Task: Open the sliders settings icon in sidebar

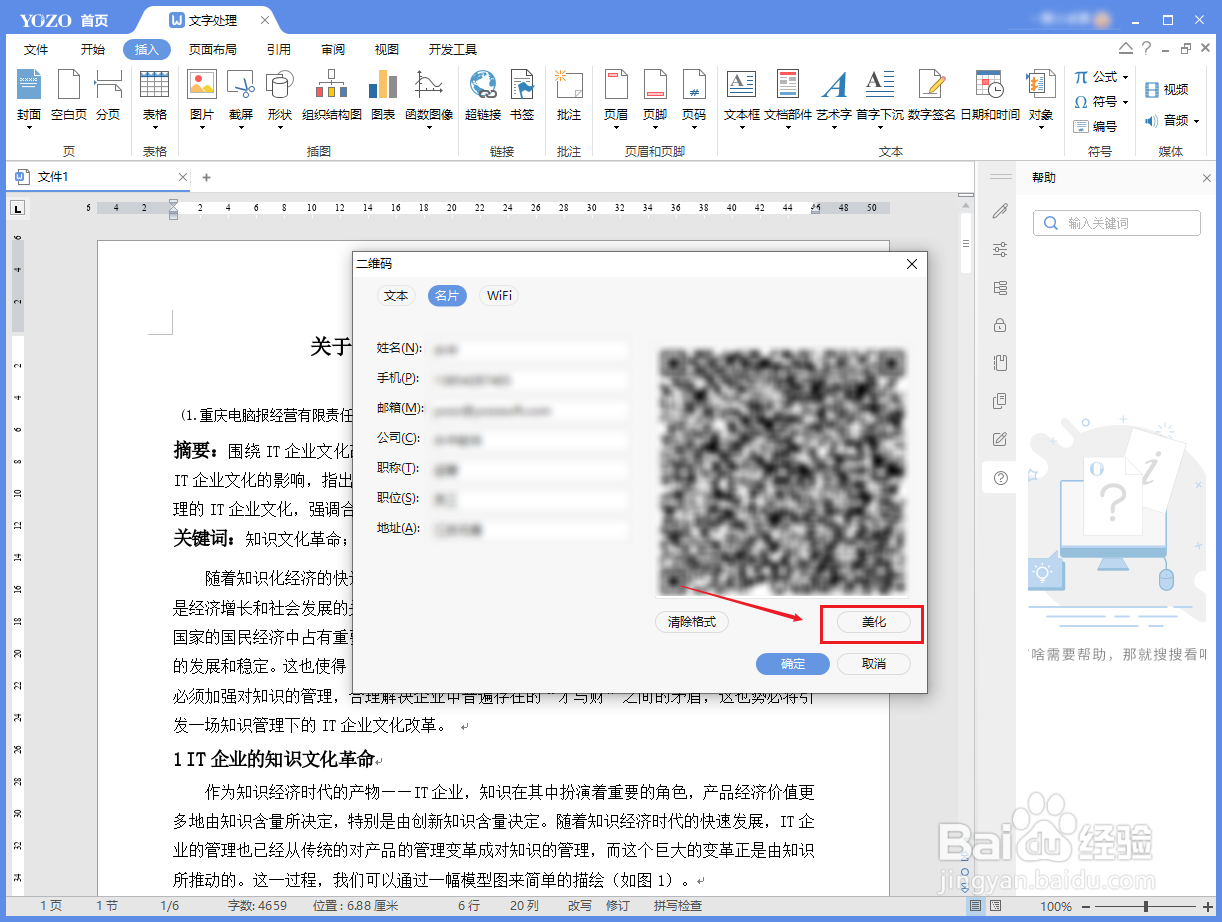Action: tap(1000, 249)
